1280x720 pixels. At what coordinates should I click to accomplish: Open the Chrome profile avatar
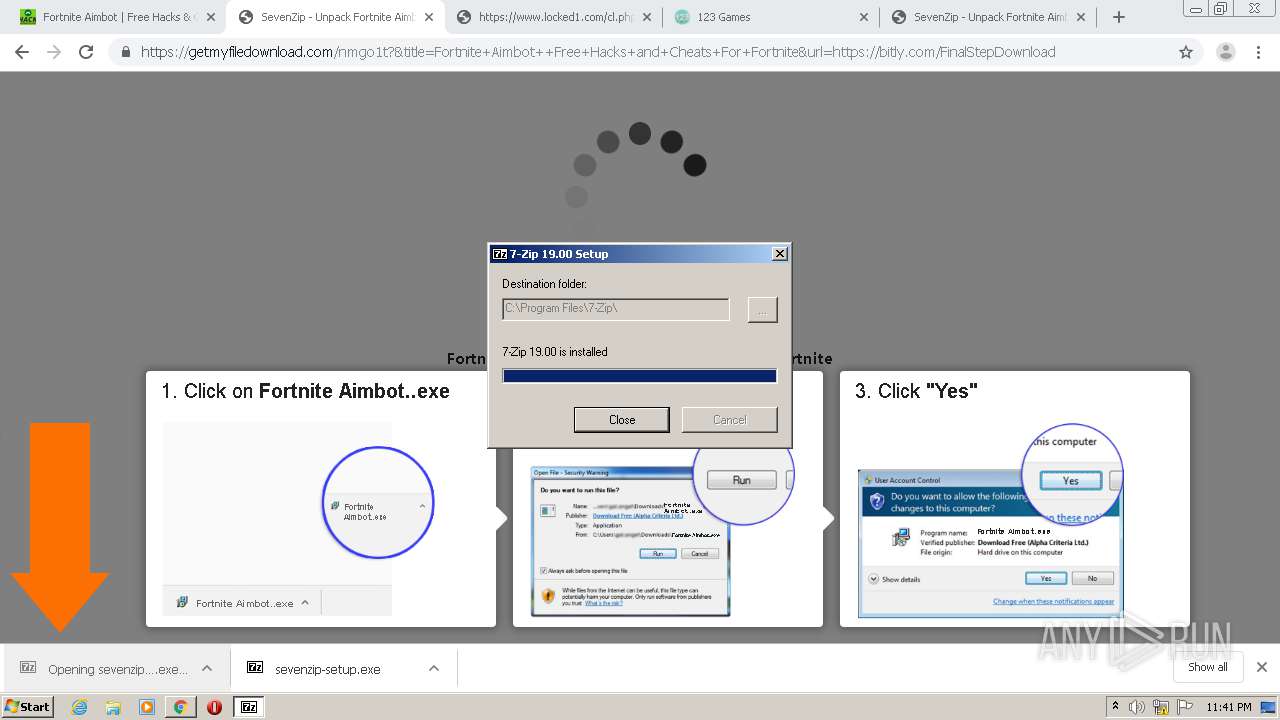1225,52
